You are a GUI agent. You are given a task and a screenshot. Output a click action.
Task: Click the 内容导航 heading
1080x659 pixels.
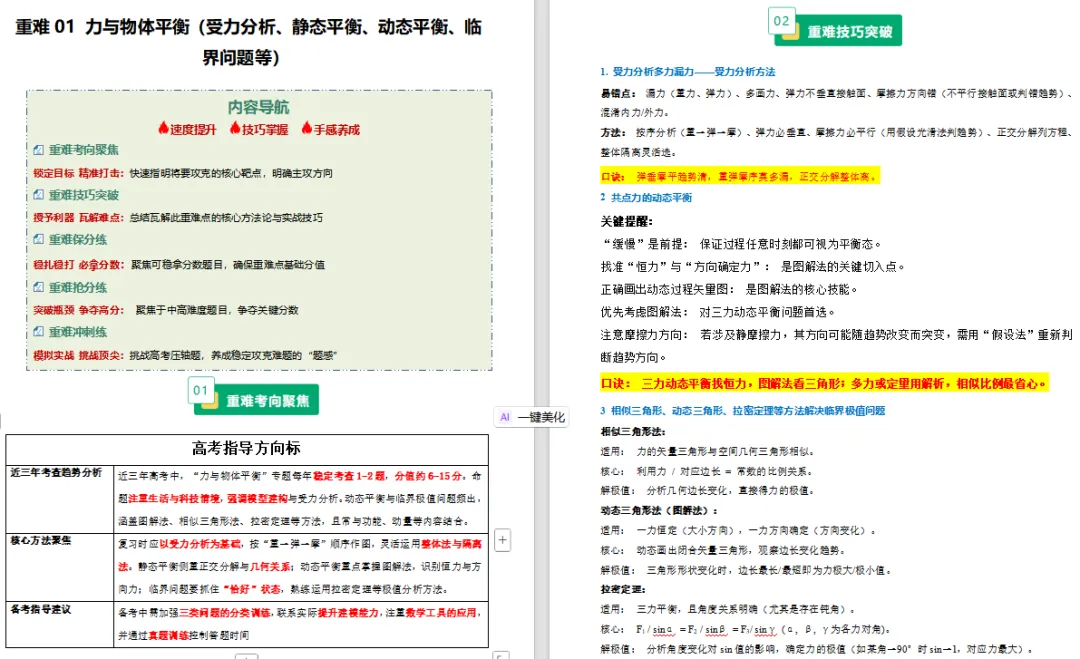pyautogui.click(x=258, y=107)
